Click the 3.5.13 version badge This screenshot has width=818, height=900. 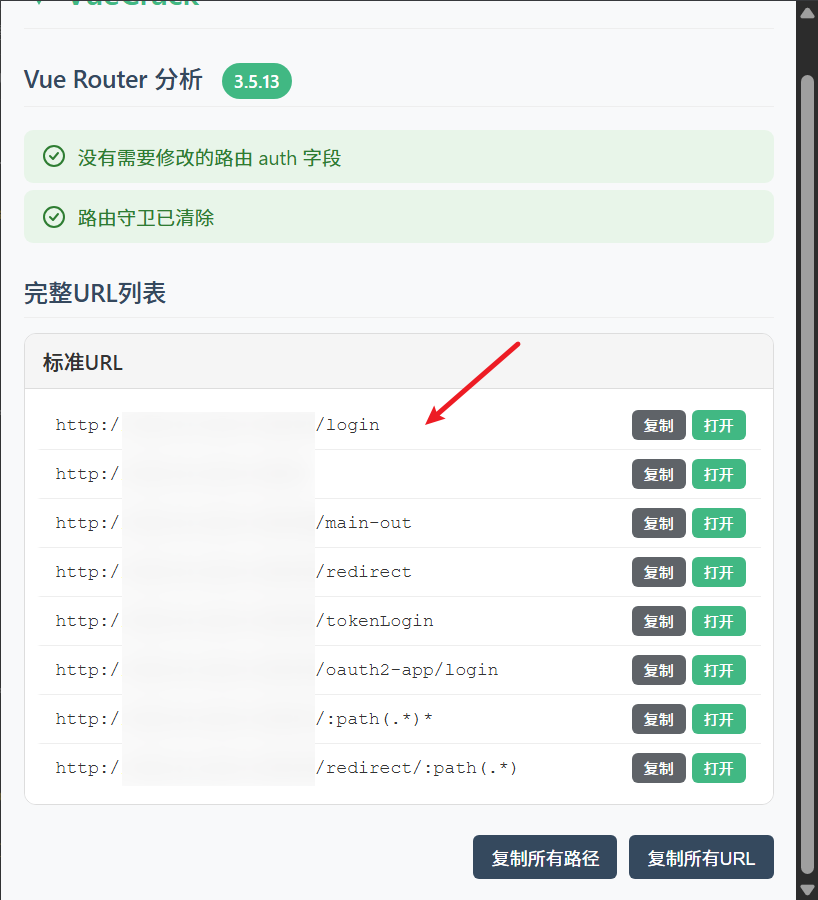tap(257, 81)
